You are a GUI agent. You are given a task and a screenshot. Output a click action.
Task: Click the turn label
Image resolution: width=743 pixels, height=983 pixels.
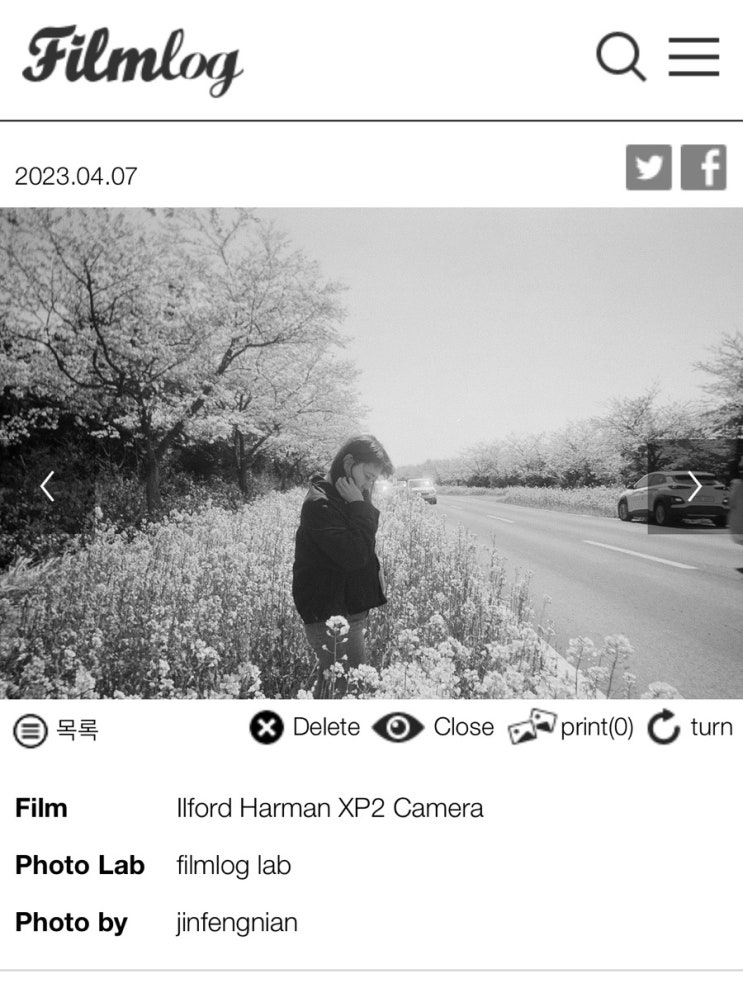[712, 727]
